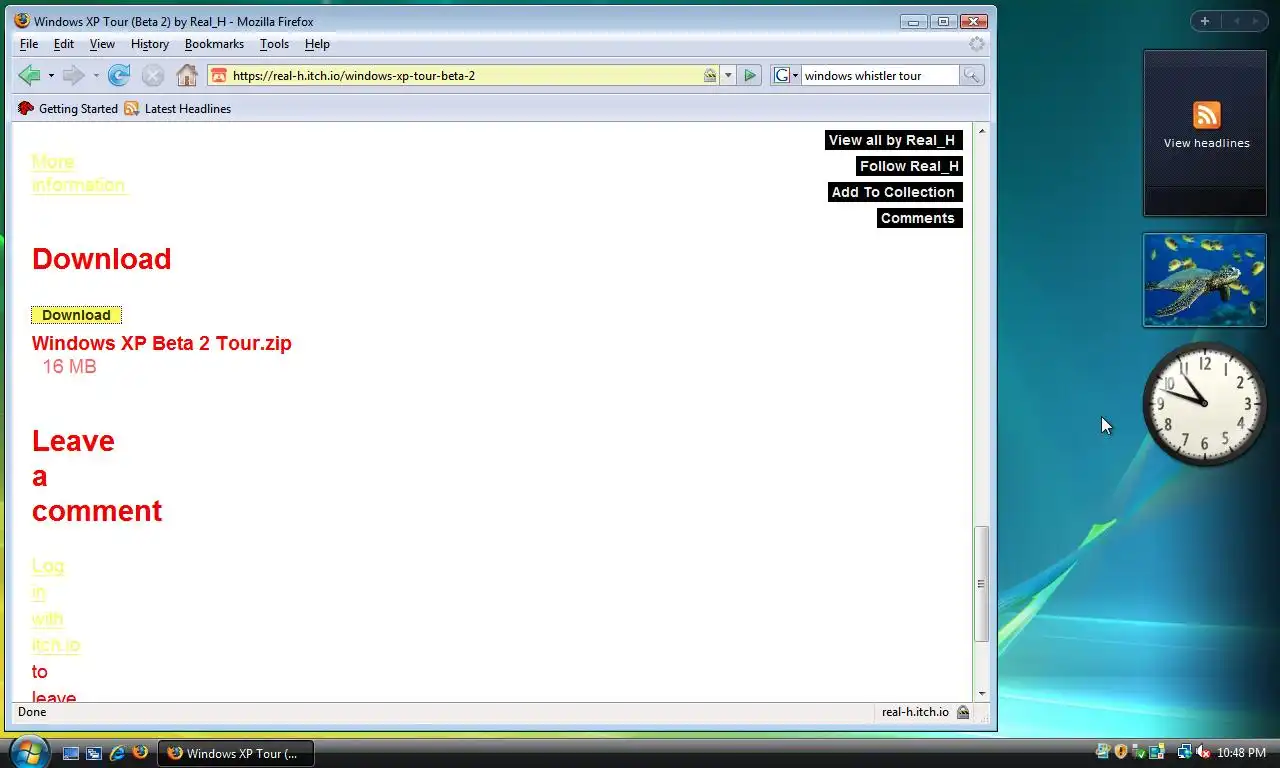This screenshot has width=1280, height=768.
Task: Open the History menu
Action: (150, 44)
